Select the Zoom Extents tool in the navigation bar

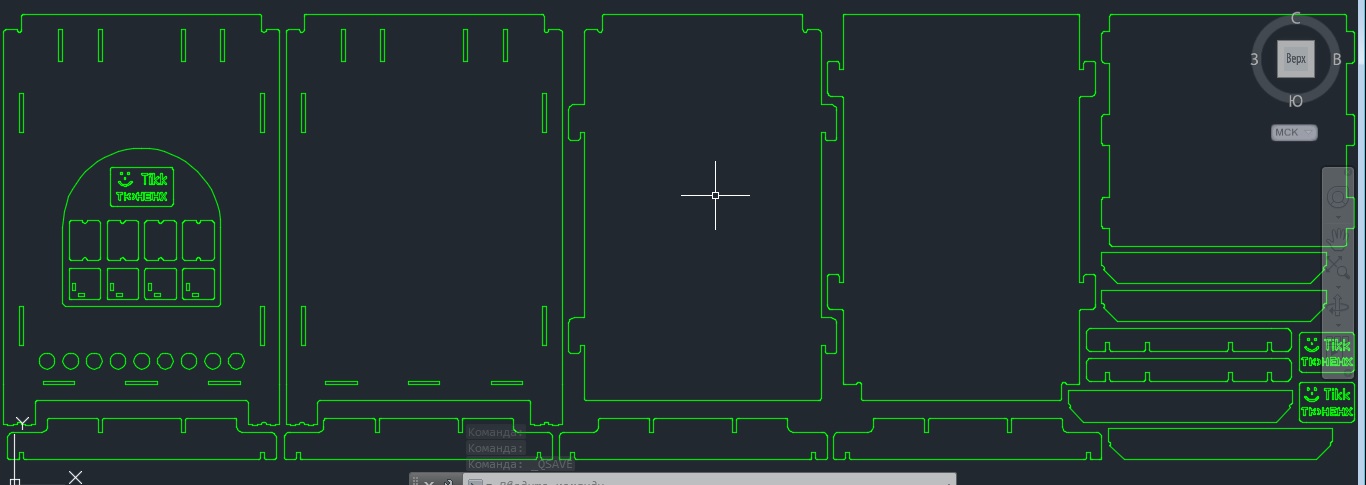1339,269
